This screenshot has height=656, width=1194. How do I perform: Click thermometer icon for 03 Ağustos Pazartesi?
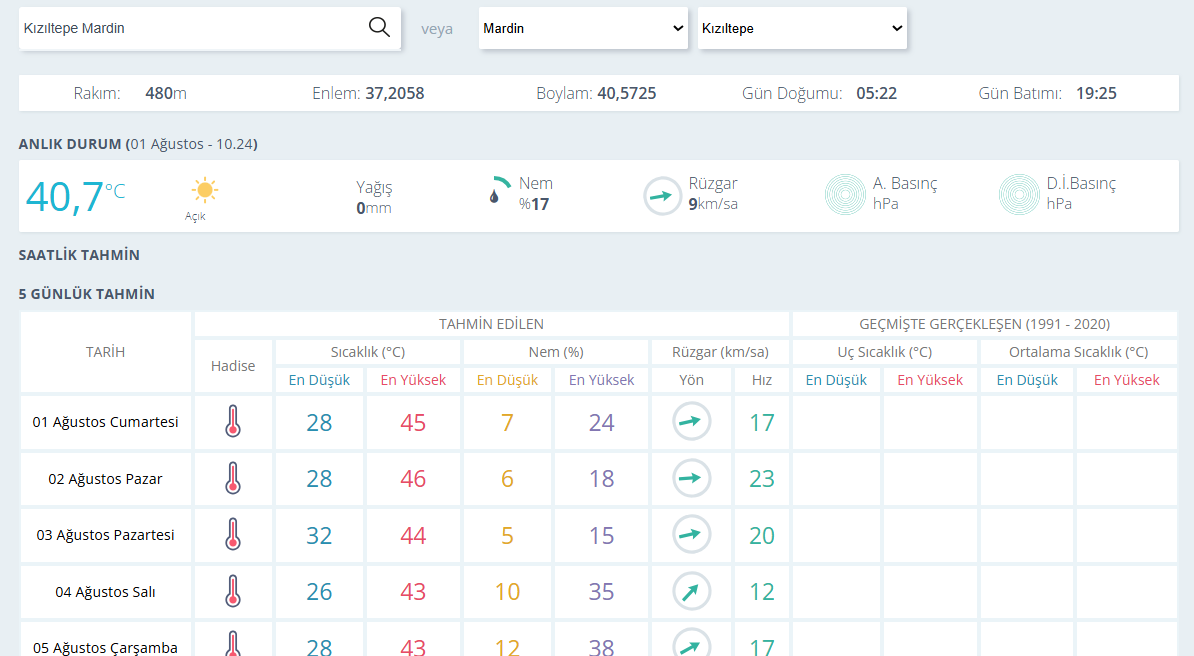coord(233,535)
